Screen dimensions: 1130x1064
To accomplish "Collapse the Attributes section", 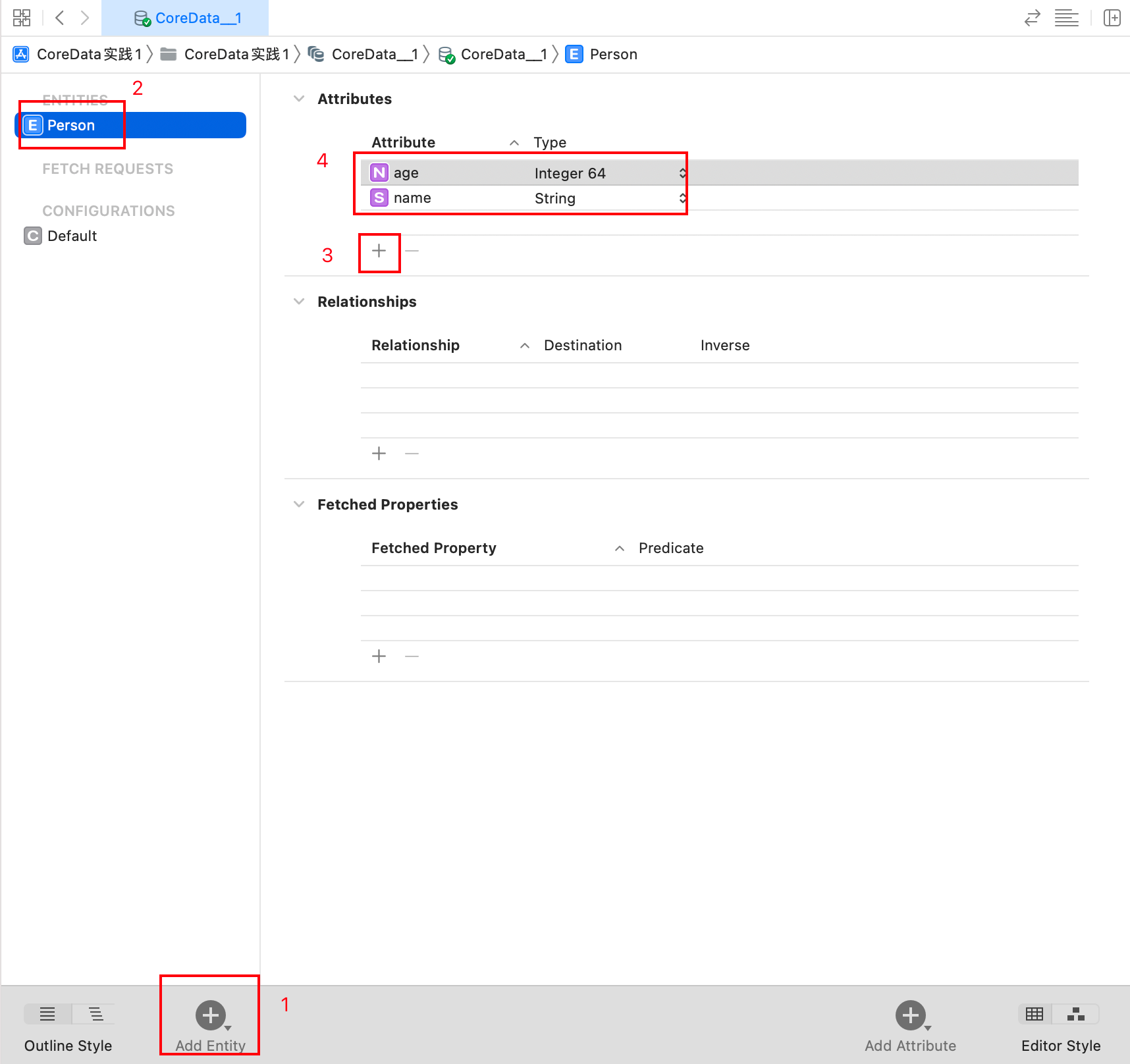I will pyautogui.click(x=299, y=99).
